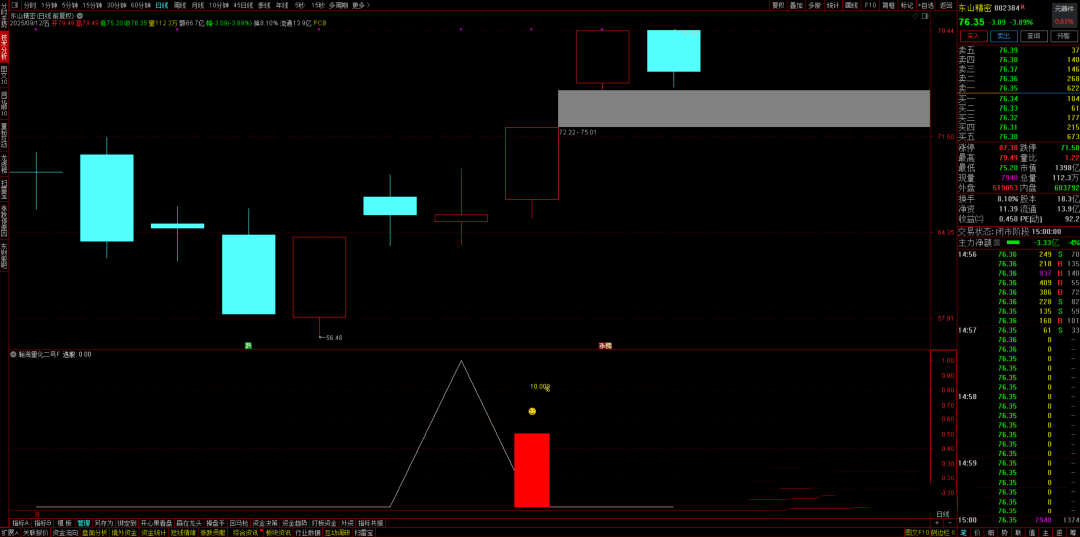The height and width of the screenshot is (537, 1080).
Task: Select the 打板资金 indicator
Action: tap(324, 523)
